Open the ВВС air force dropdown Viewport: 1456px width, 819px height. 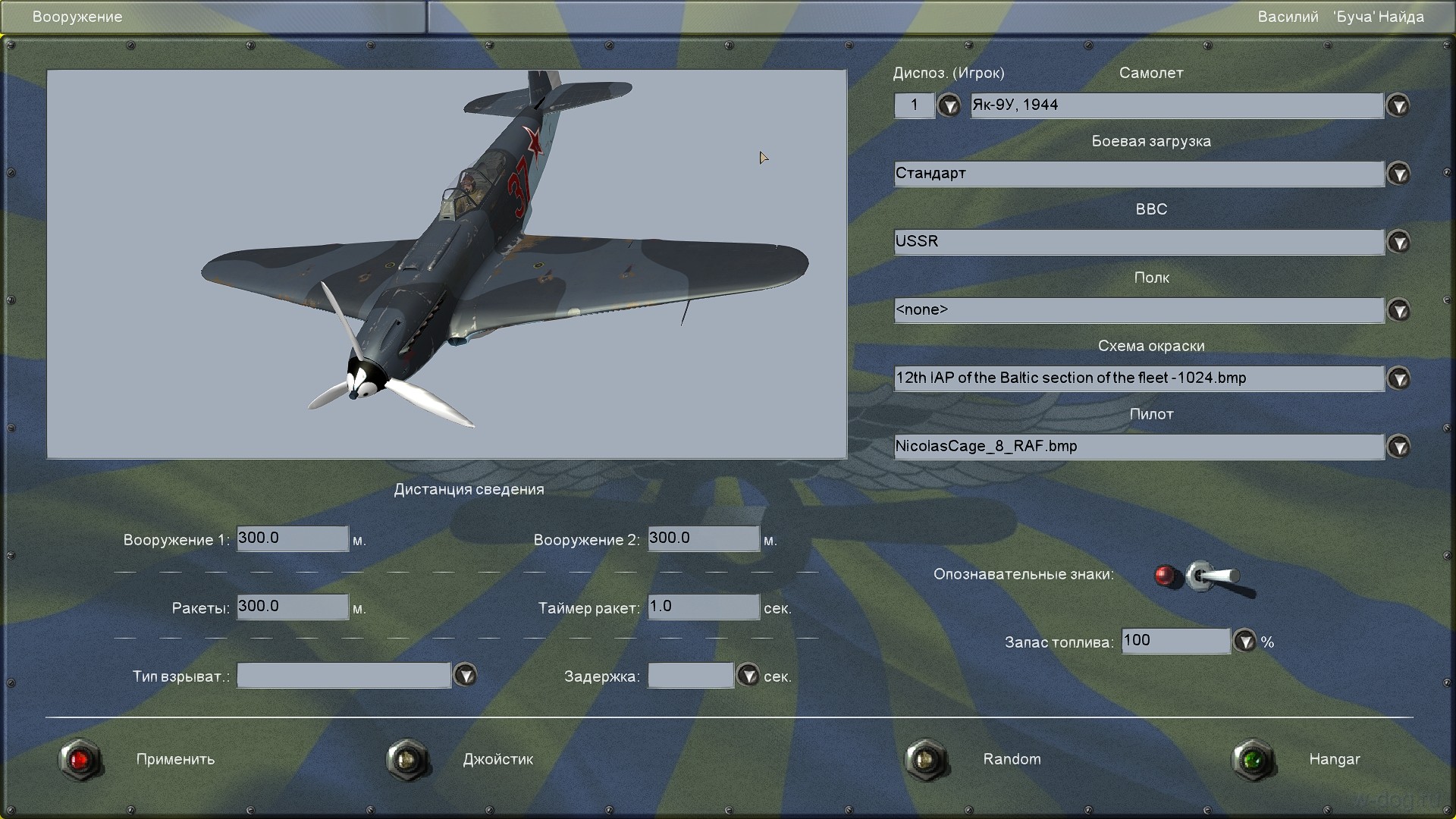click(x=1398, y=242)
